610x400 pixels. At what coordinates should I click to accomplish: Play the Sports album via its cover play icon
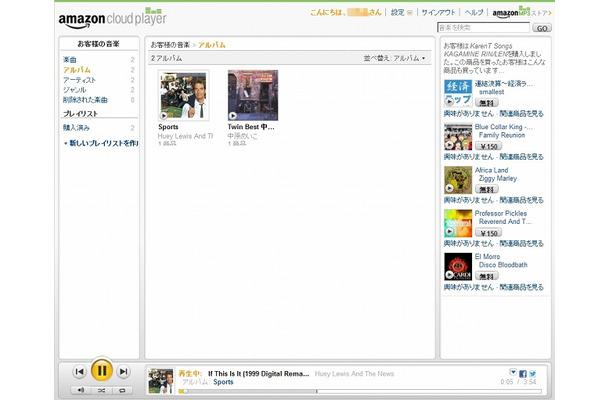[164, 116]
